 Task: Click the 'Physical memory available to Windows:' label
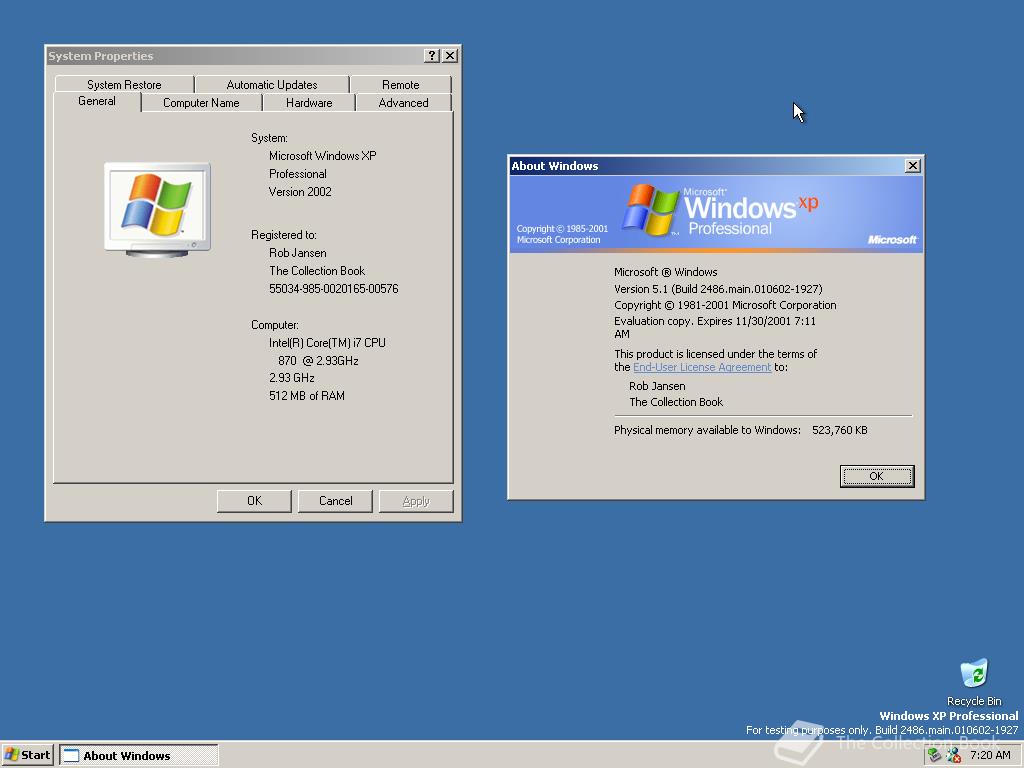707,430
